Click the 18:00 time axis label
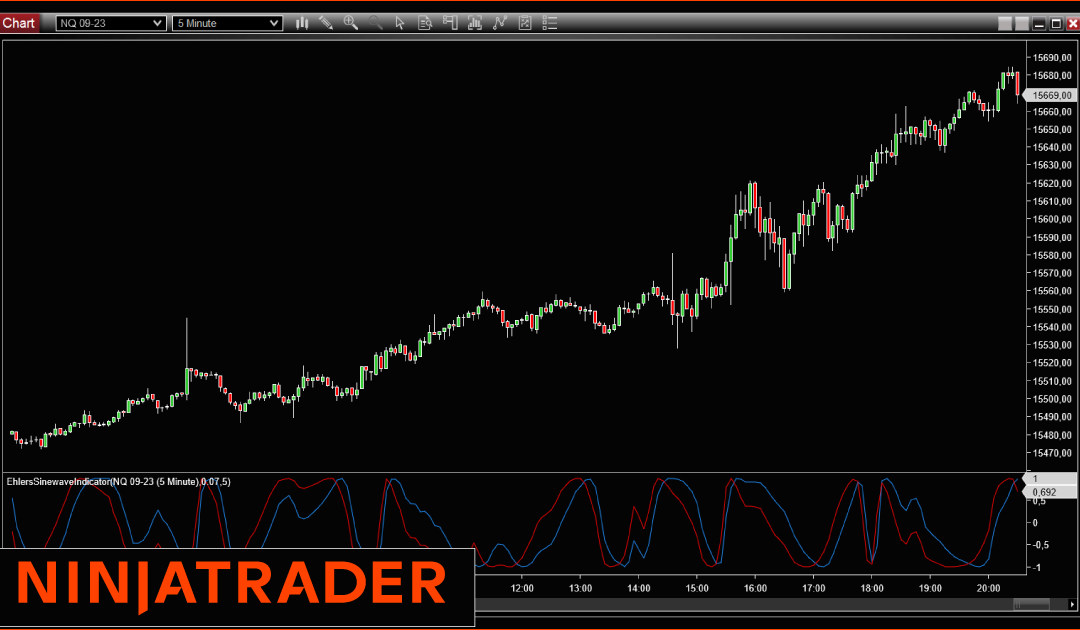 871,588
